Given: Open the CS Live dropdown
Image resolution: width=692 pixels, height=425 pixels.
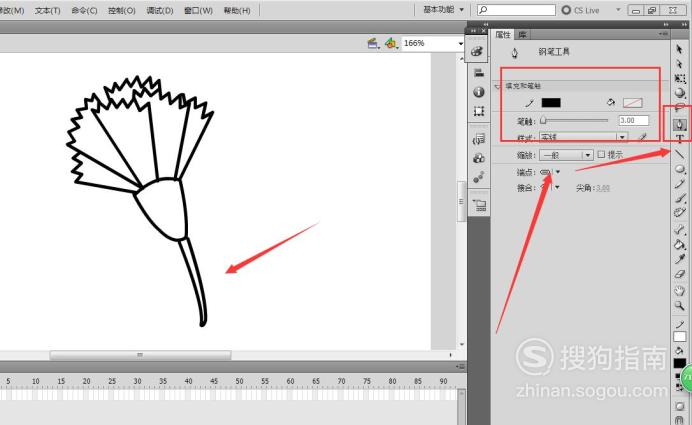Looking at the screenshot, I should (618, 10).
